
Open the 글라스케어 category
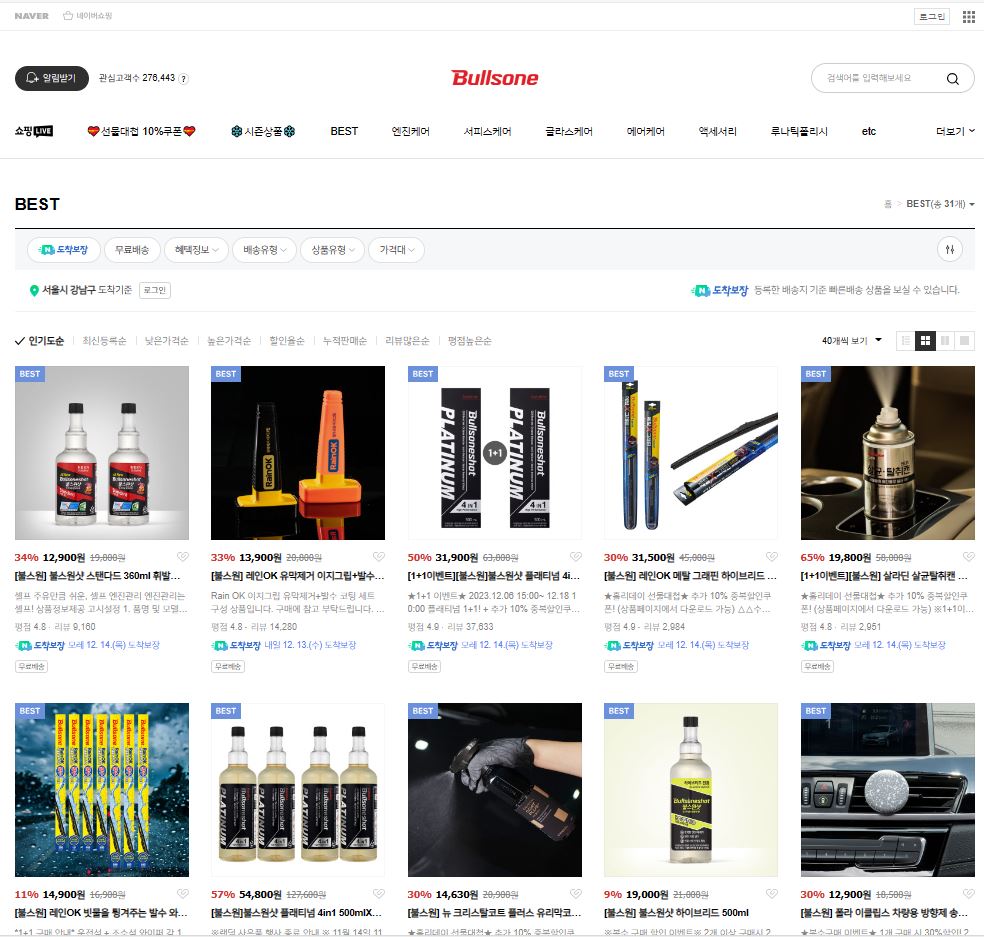(x=569, y=131)
